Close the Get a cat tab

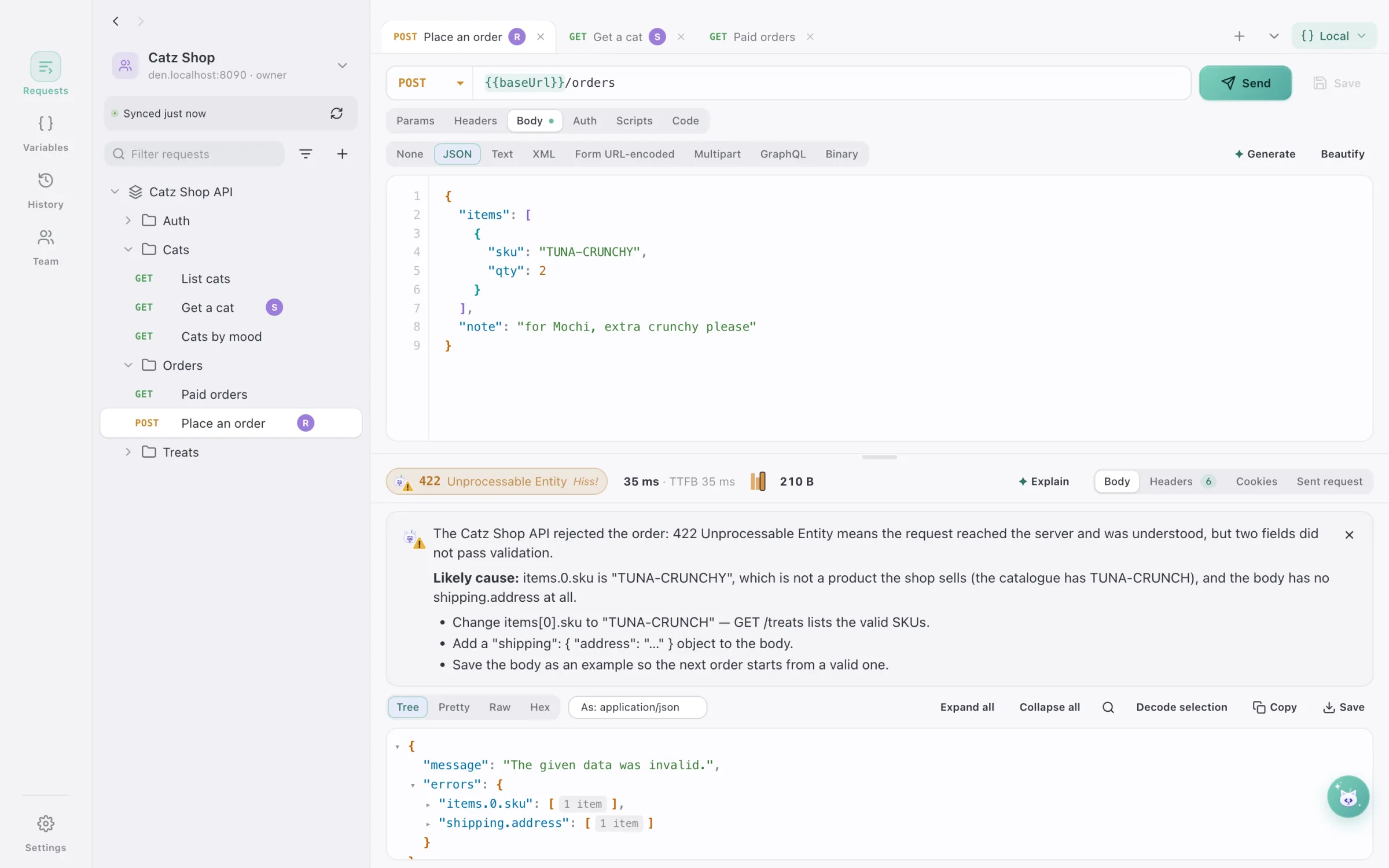pyautogui.click(x=681, y=36)
